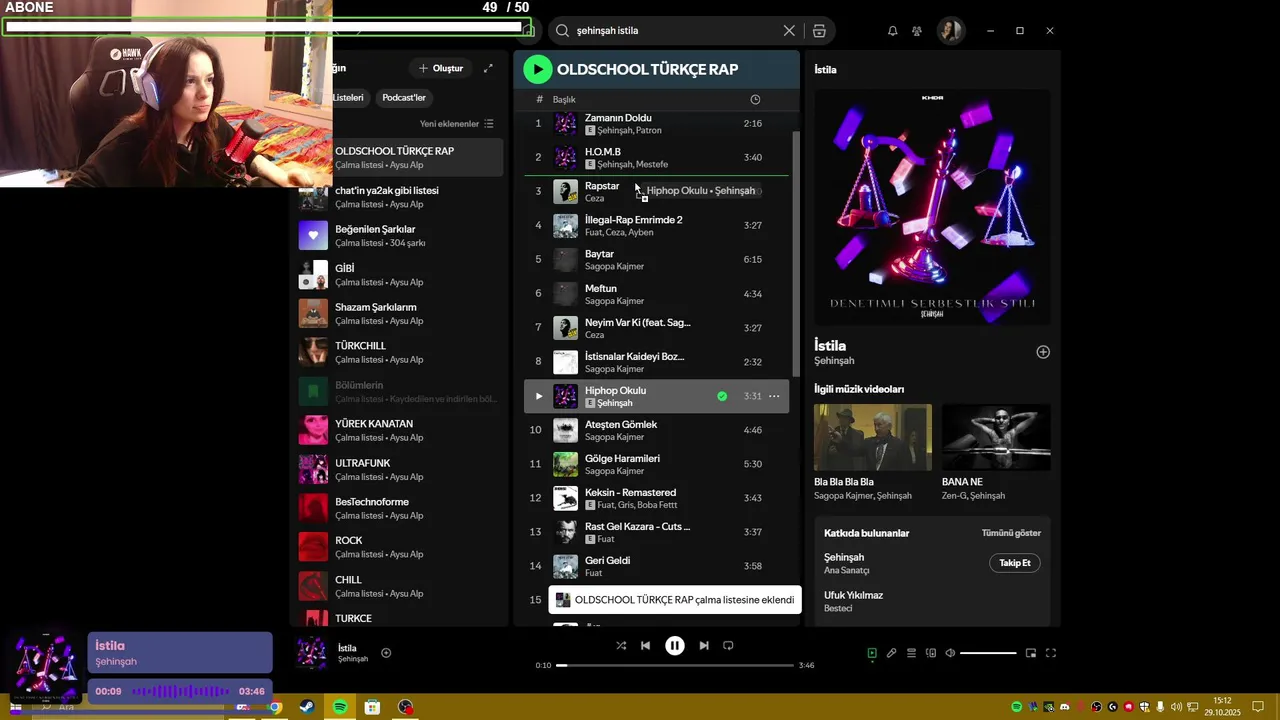1280x720 pixels.
Task: Select the Keksin - Remastered track
Action: click(657, 498)
